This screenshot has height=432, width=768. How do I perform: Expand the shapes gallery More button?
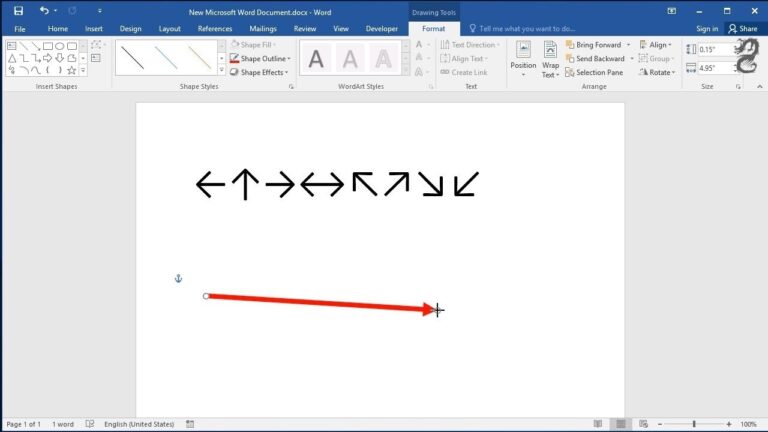(x=83, y=71)
